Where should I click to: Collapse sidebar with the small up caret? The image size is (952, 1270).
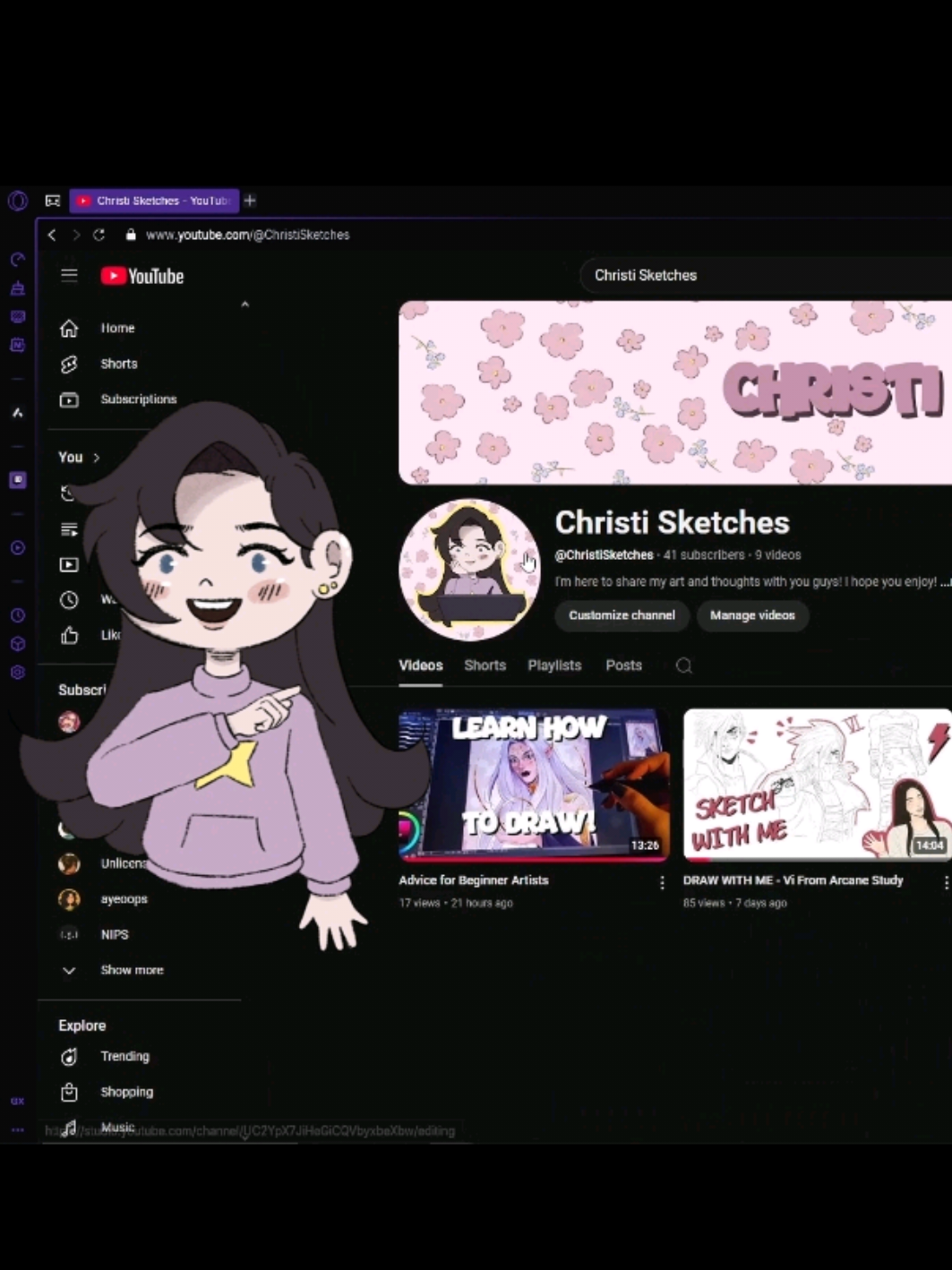point(244,305)
